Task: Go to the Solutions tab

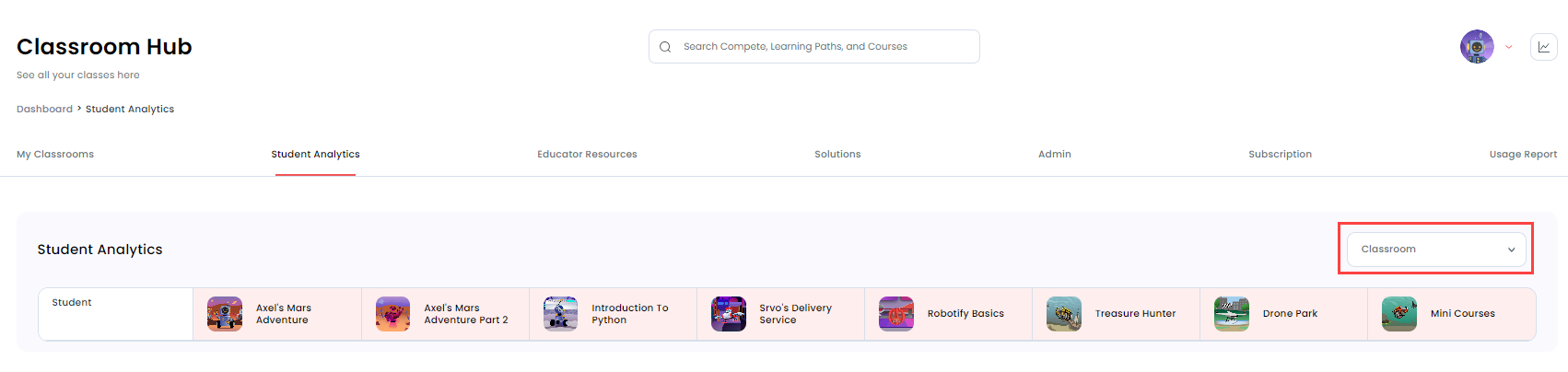Action: click(837, 155)
